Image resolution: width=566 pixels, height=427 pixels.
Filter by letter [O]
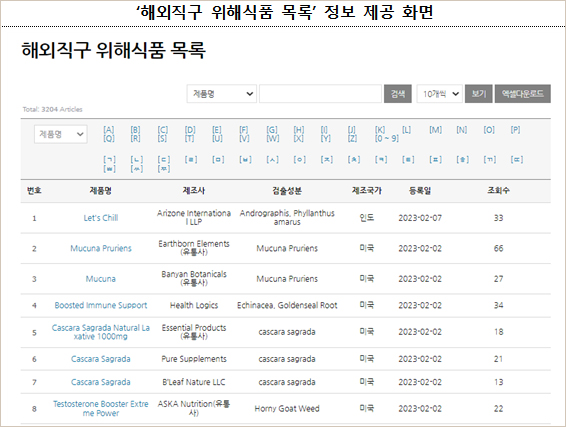(x=489, y=130)
